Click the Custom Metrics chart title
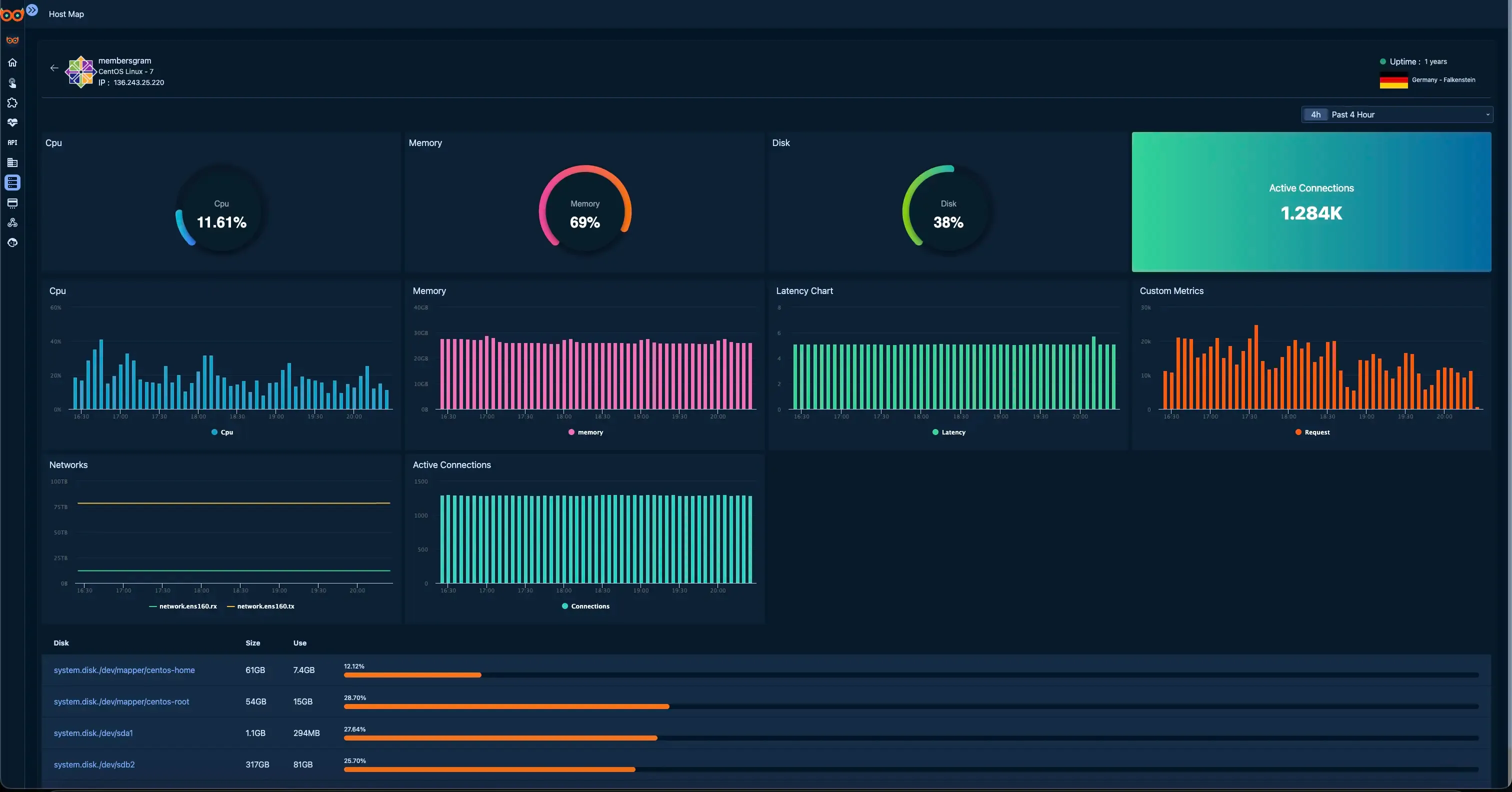The width and height of the screenshot is (1512, 792). 1171,290
